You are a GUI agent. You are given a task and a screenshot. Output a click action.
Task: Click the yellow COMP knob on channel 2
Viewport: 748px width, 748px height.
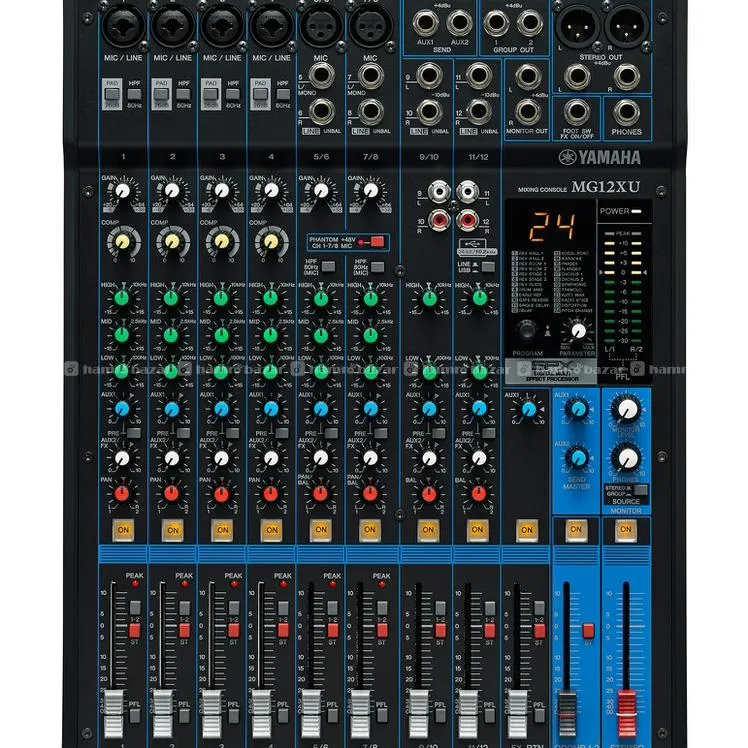click(172, 240)
